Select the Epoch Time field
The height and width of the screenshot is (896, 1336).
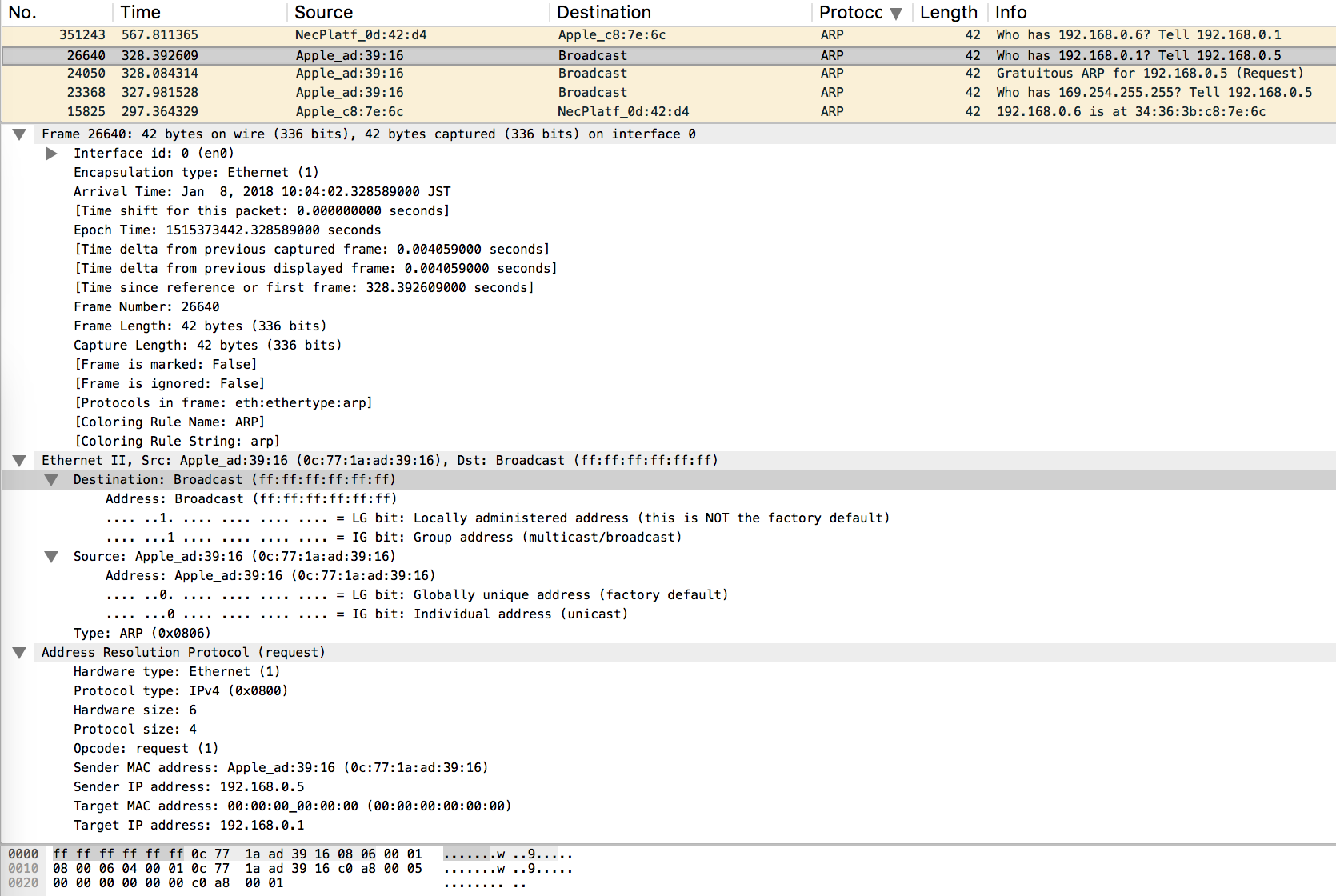pos(226,230)
